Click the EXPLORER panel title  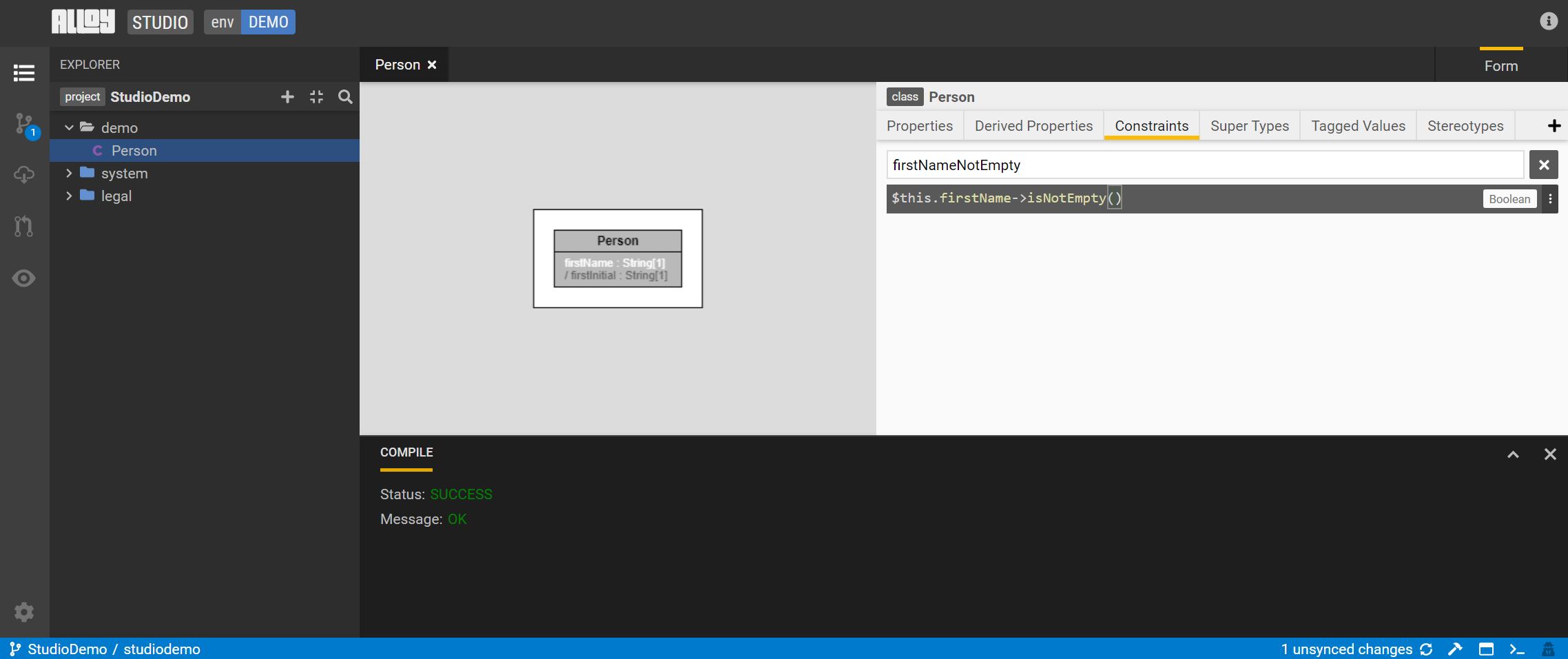coord(90,65)
